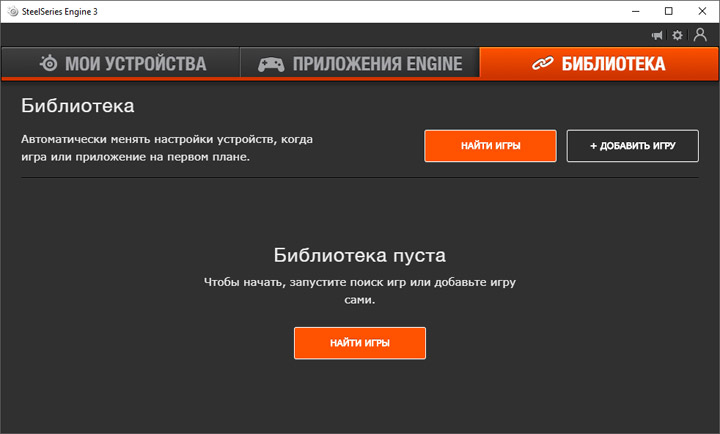Maximize the SteelSeries Engine 3 window

tap(669, 11)
